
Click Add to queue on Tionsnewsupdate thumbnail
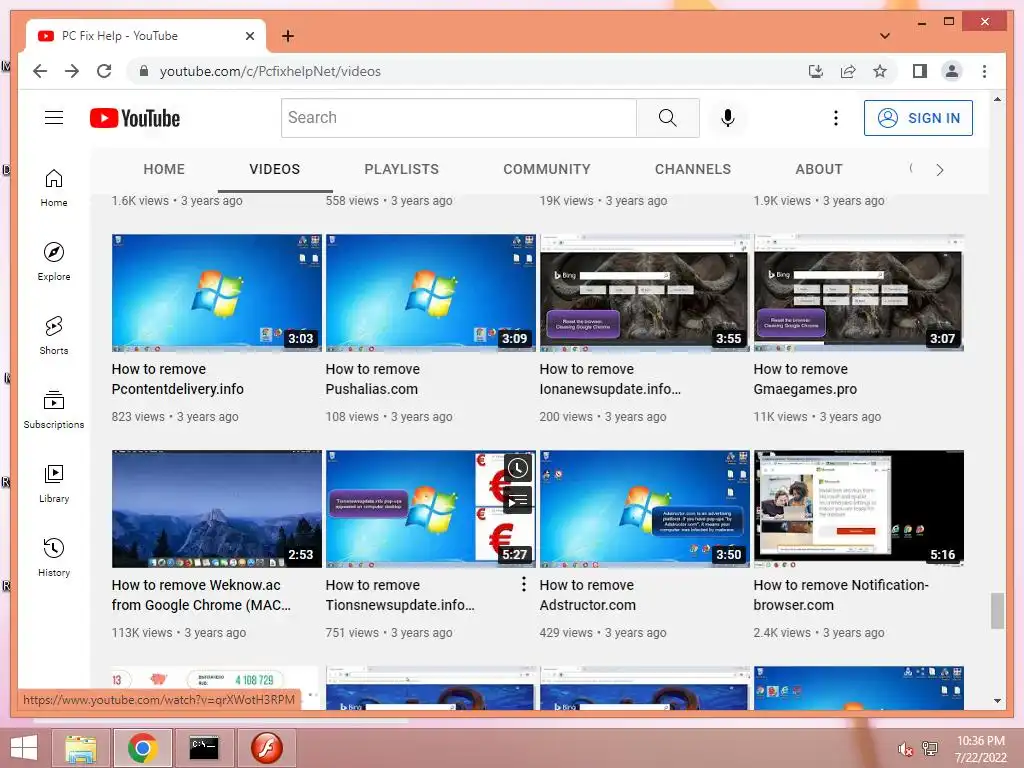click(518, 500)
